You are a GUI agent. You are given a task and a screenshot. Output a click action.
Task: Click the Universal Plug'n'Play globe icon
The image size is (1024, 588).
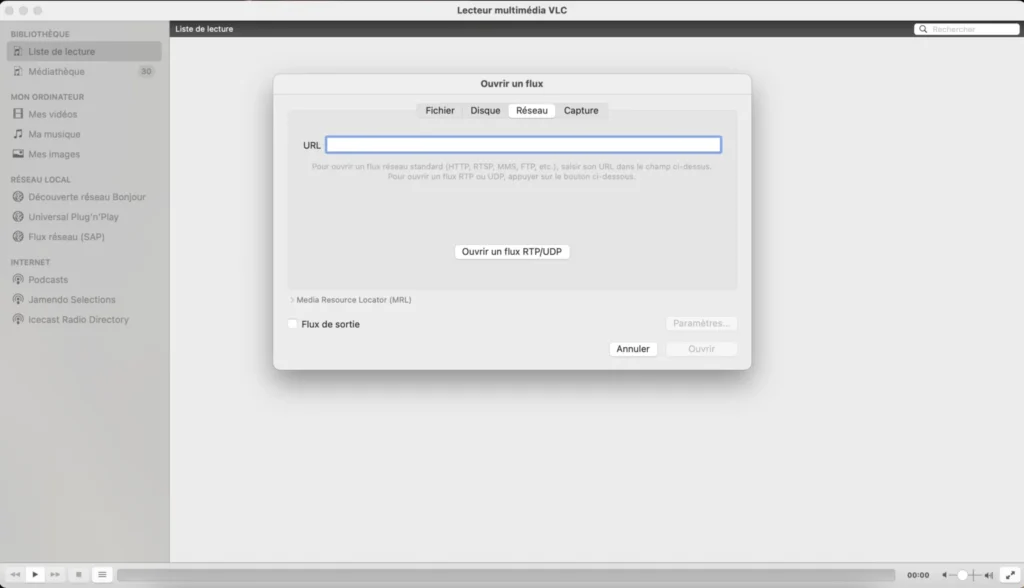pos(18,217)
